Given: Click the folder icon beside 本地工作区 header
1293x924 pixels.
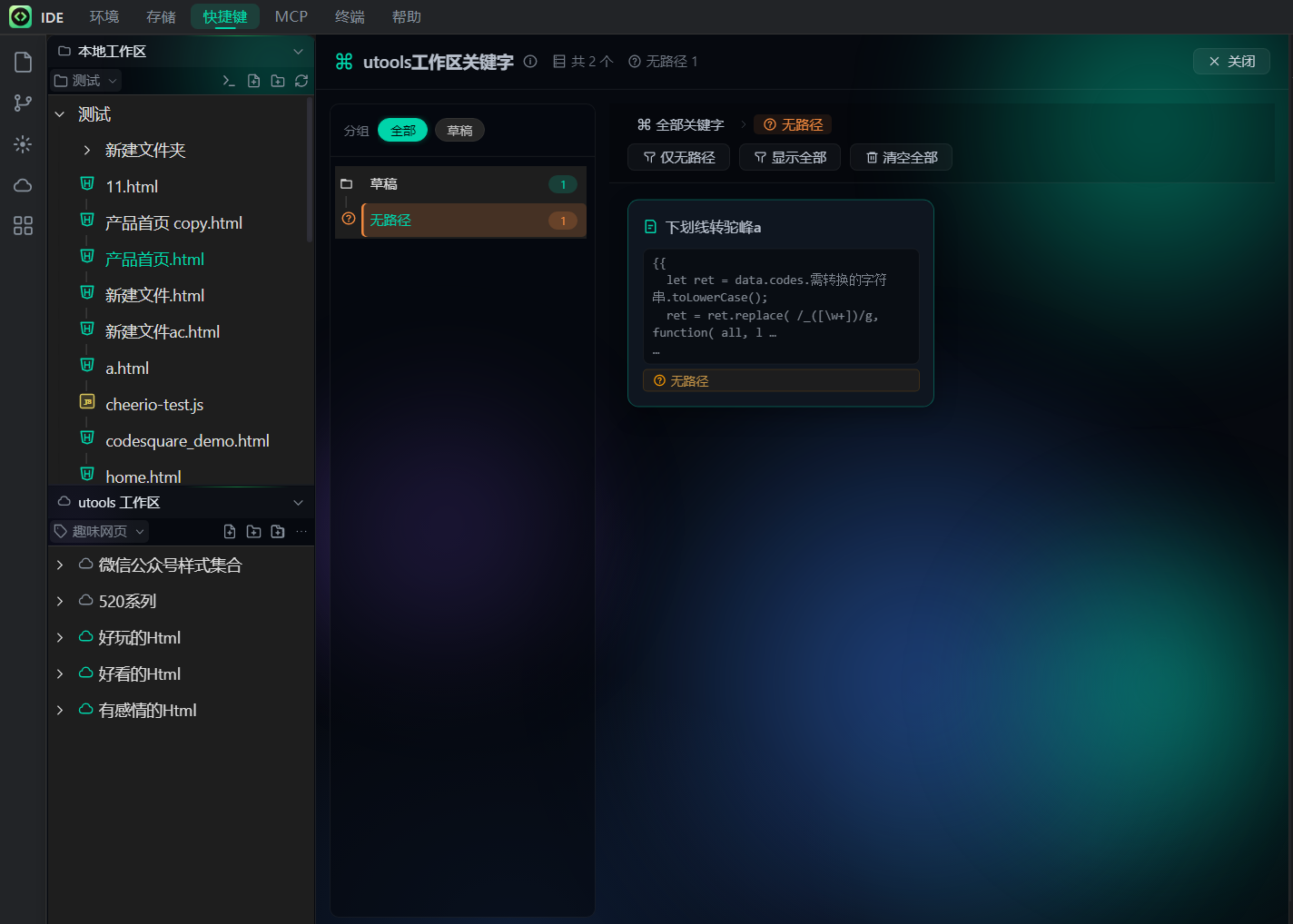Looking at the screenshot, I should tap(64, 52).
